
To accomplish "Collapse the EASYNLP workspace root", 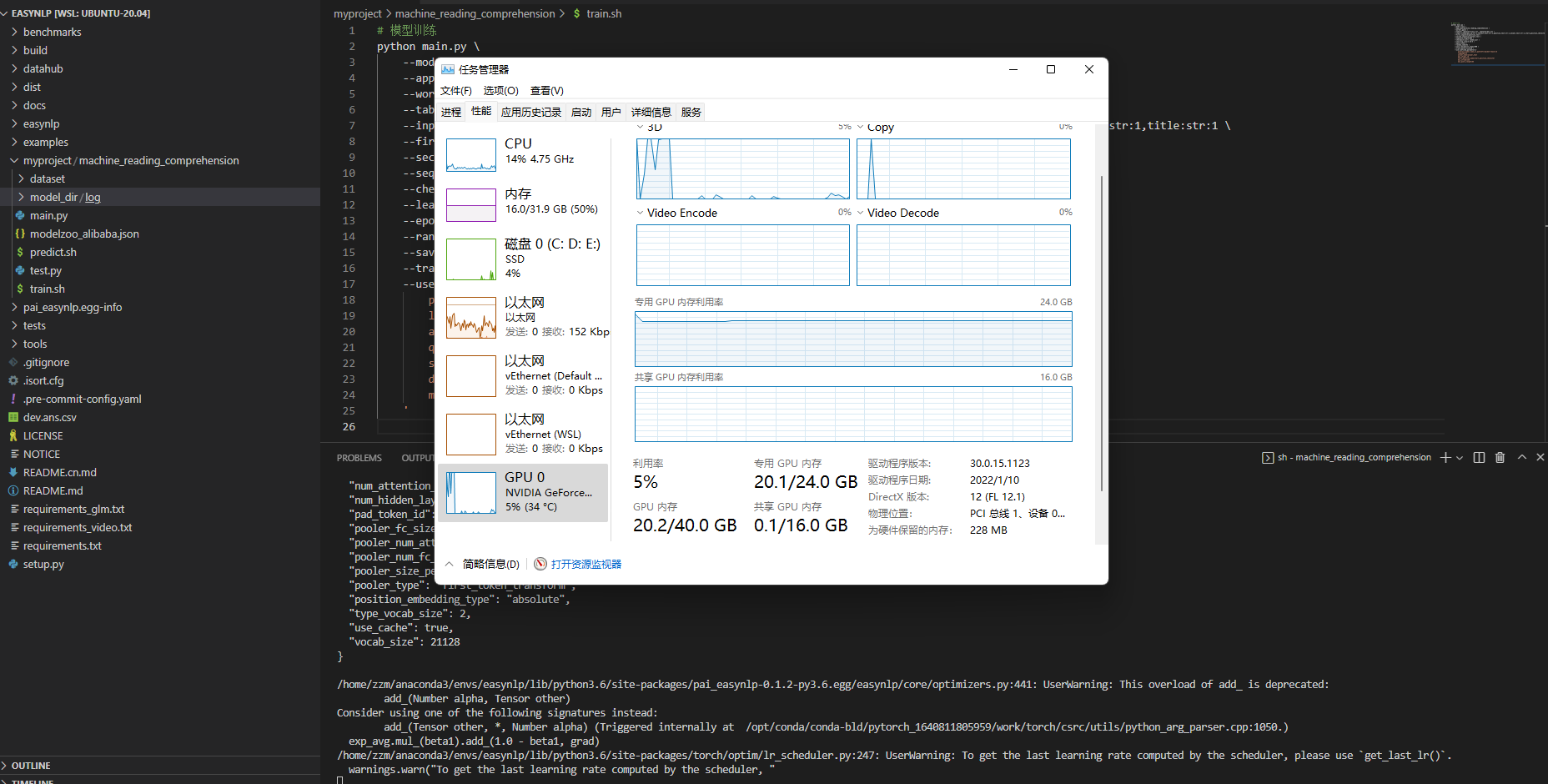I will pyautogui.click(x=160, y=13).
